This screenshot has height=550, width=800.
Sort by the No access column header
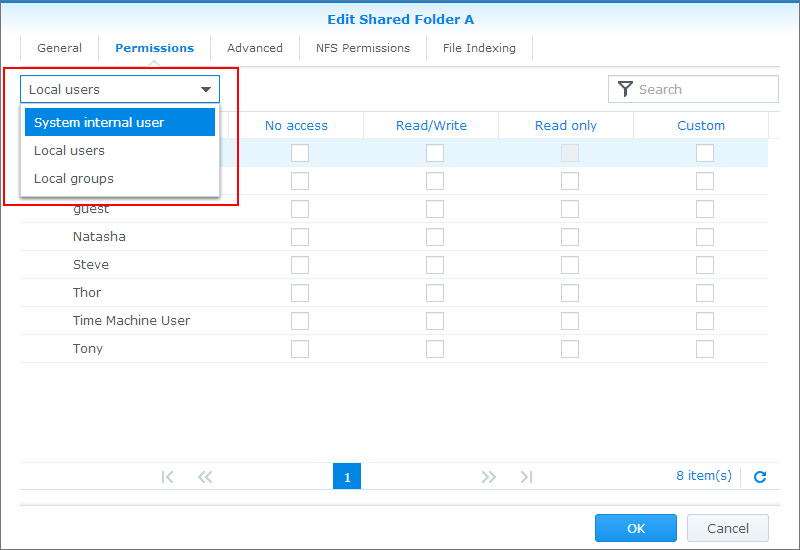point(296,126)
